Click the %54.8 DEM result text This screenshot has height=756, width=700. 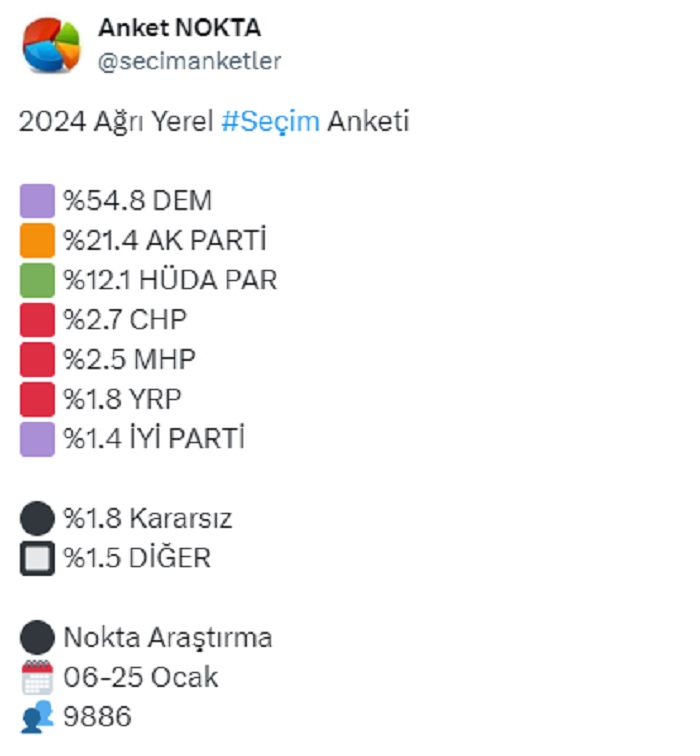click(x=138, y=201)
